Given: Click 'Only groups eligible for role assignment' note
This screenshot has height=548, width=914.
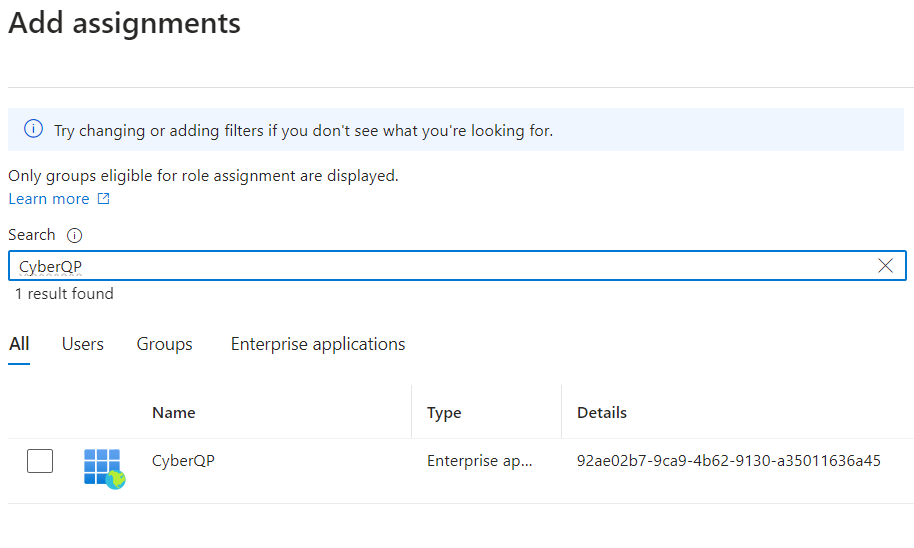Looking at the screenshot, I should 203,175.
